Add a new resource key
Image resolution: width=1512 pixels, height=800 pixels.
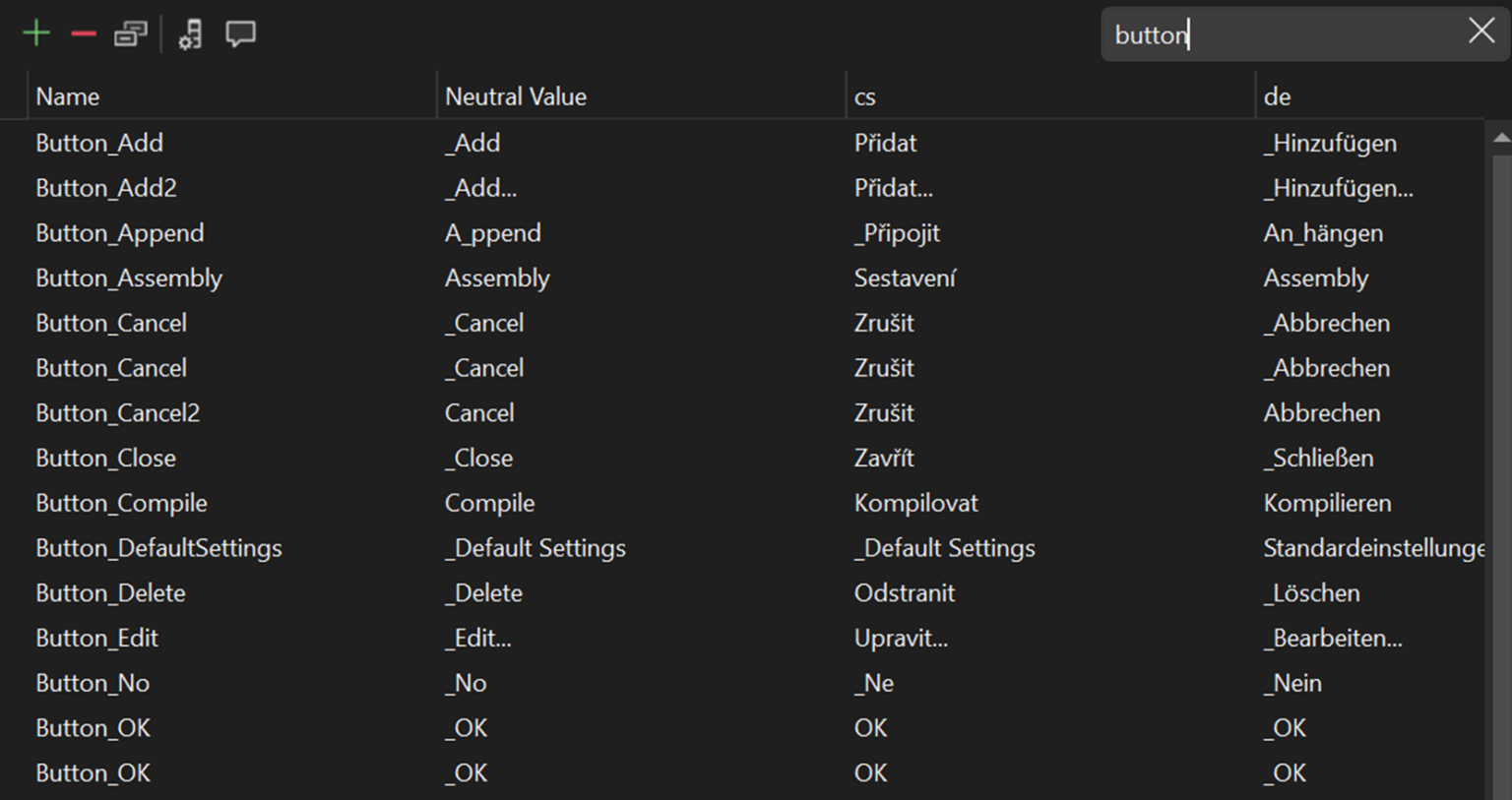click(x=36, y=31)
